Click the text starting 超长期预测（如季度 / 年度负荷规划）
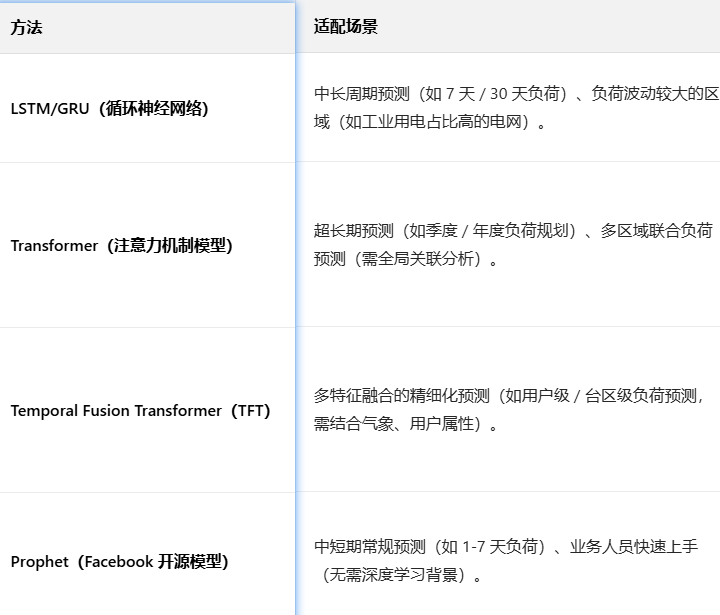This screenshot has width=720, height=615. 513,245
